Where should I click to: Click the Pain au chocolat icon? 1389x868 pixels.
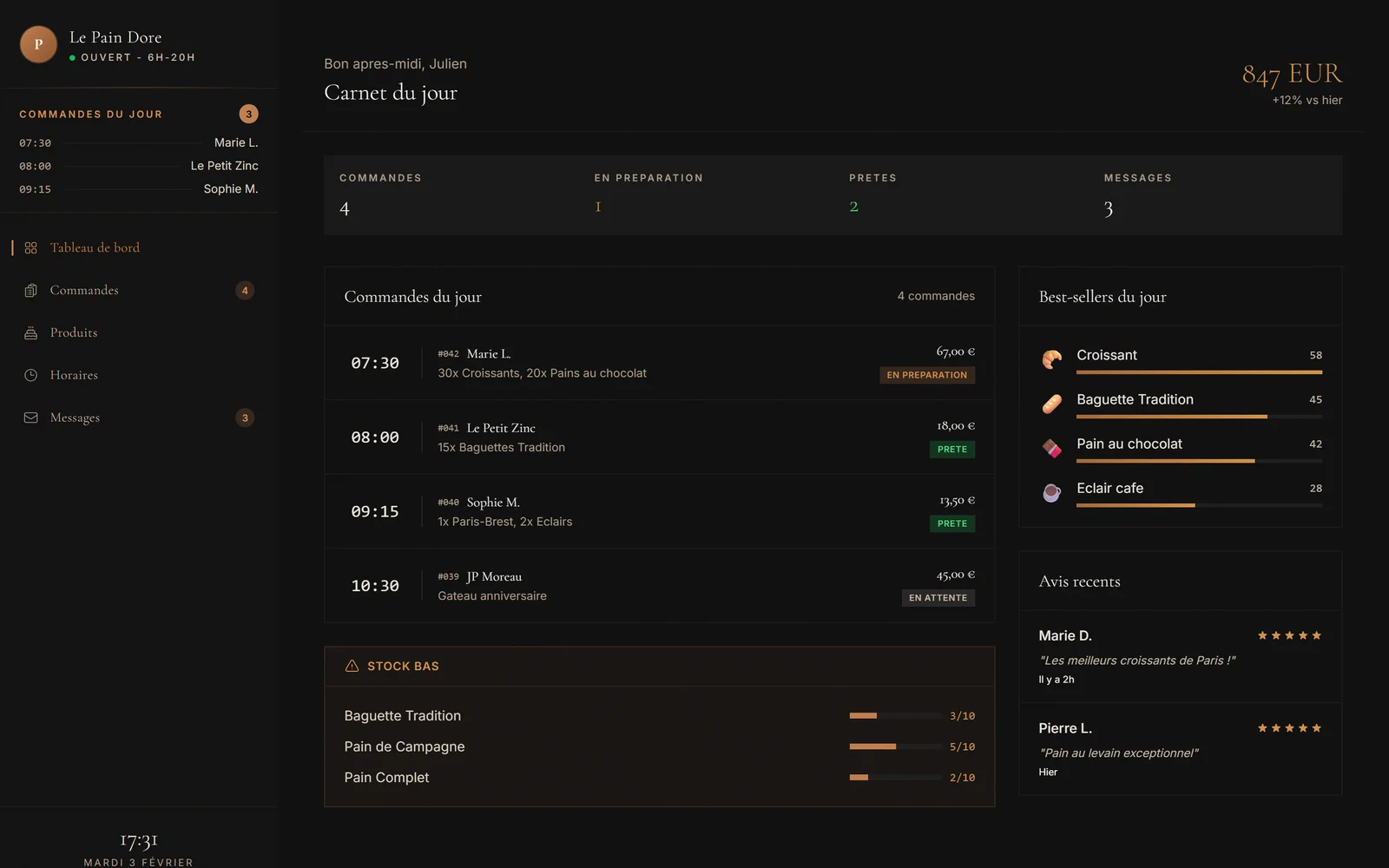(1051, 448)
